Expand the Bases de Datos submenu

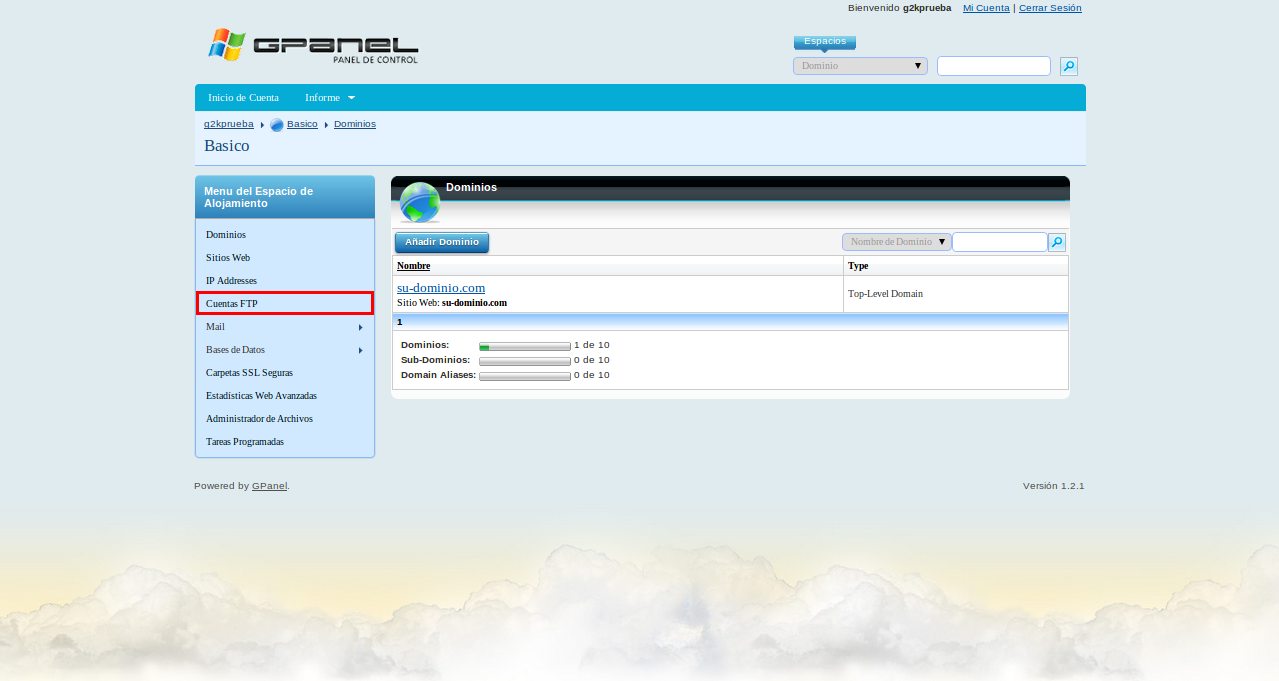click(284, 350)
